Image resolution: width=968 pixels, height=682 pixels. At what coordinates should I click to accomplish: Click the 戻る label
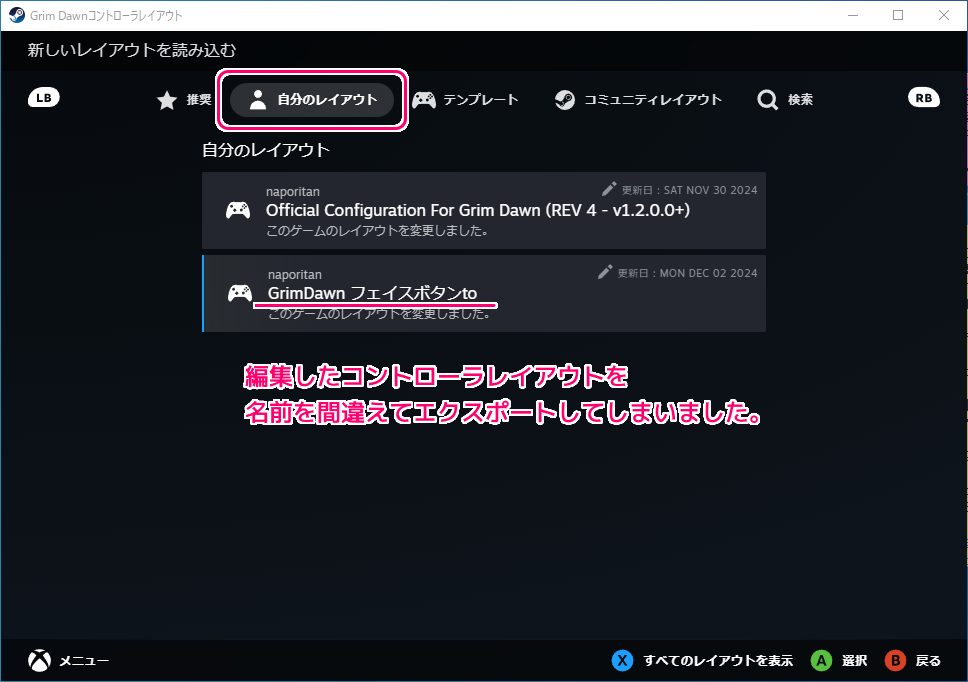tap(928, 660)
